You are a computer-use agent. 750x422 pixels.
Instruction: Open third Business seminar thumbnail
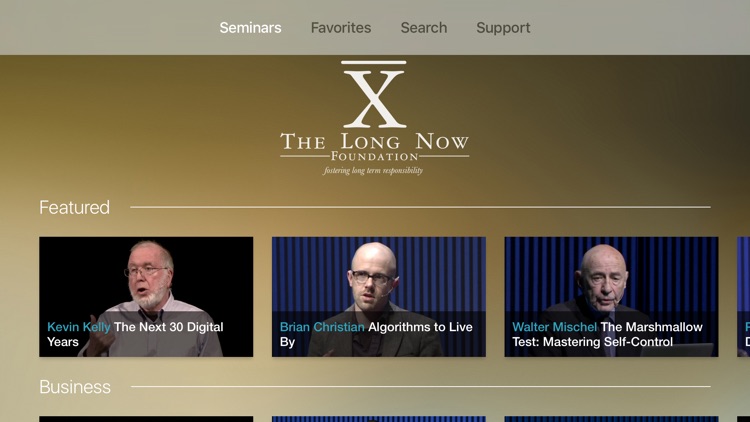click(x=611, y=419)
